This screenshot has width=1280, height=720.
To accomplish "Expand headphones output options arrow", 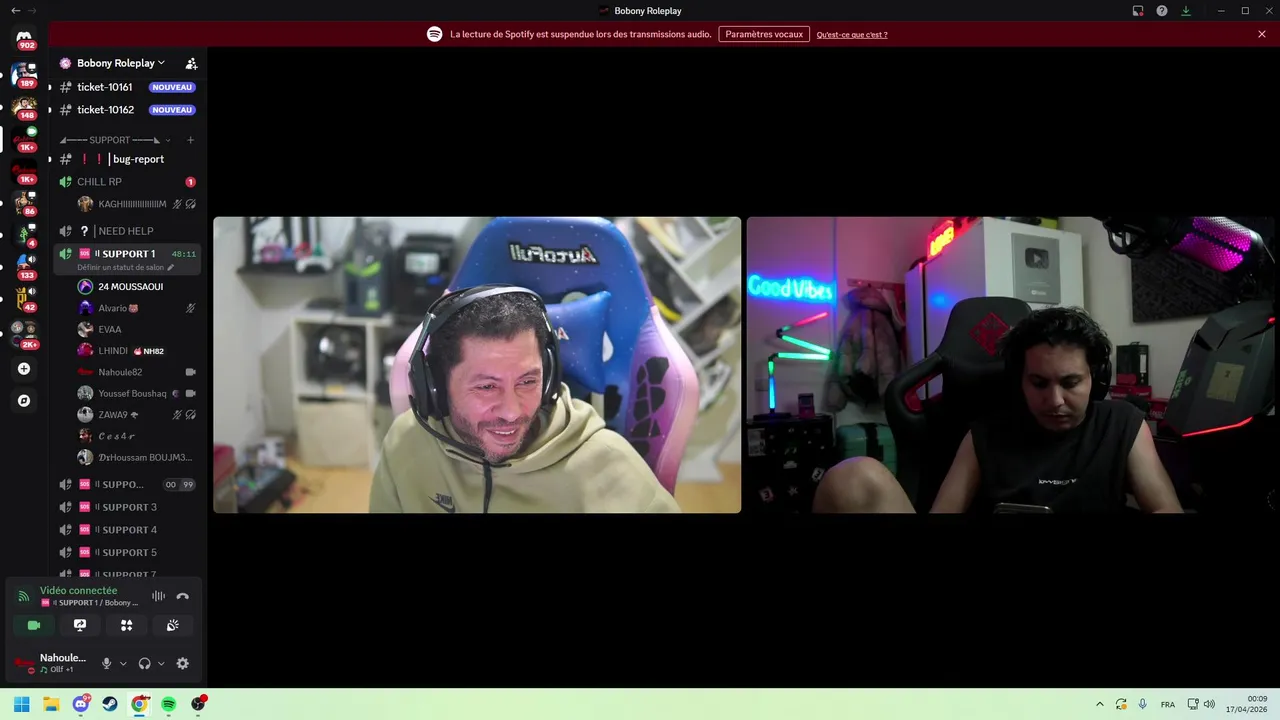I will click(x=161, y=663).
